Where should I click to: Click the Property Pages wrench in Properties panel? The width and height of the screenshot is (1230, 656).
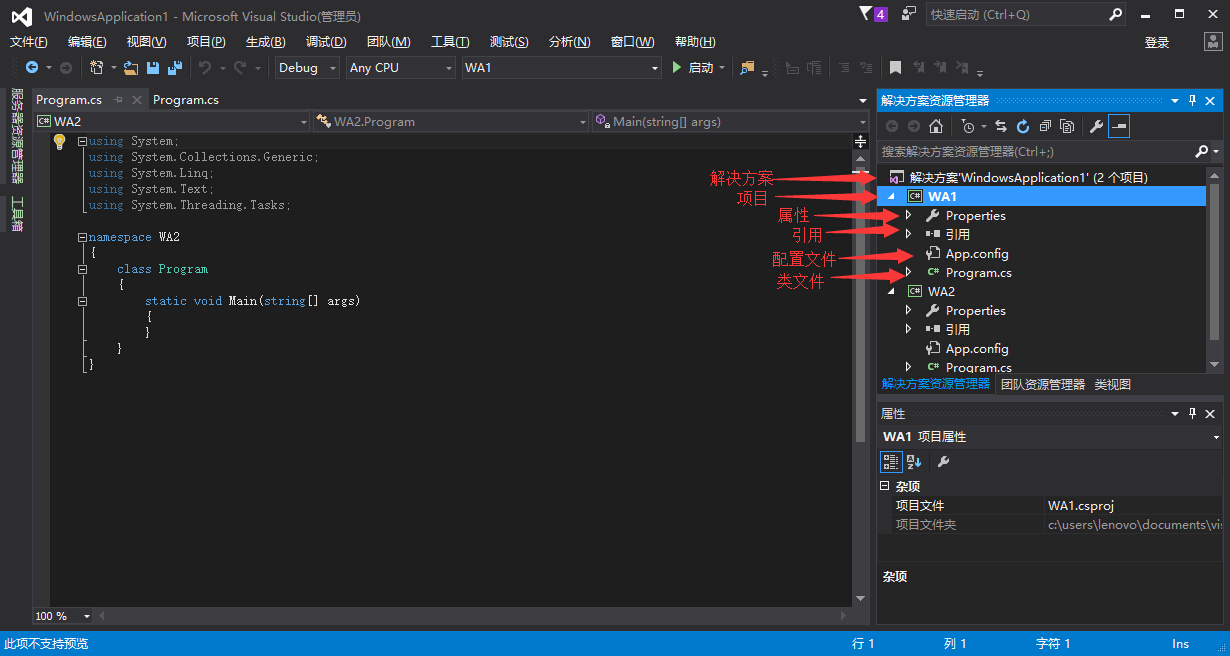point(943,461)
